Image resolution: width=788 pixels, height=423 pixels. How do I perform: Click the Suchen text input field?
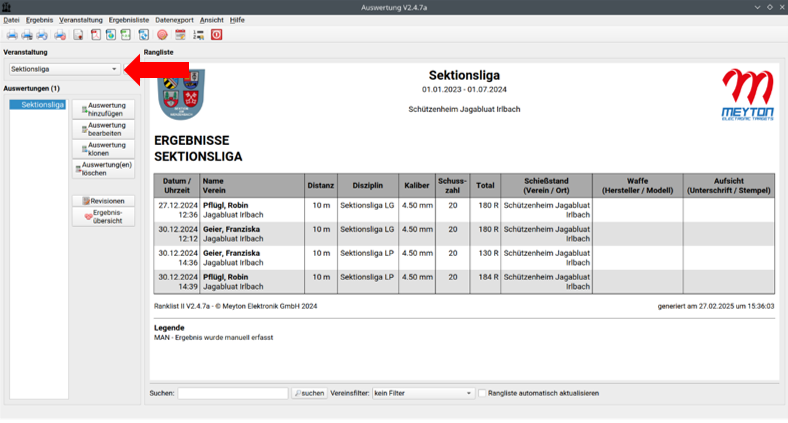pyautogui.click(x=232, y=393)
